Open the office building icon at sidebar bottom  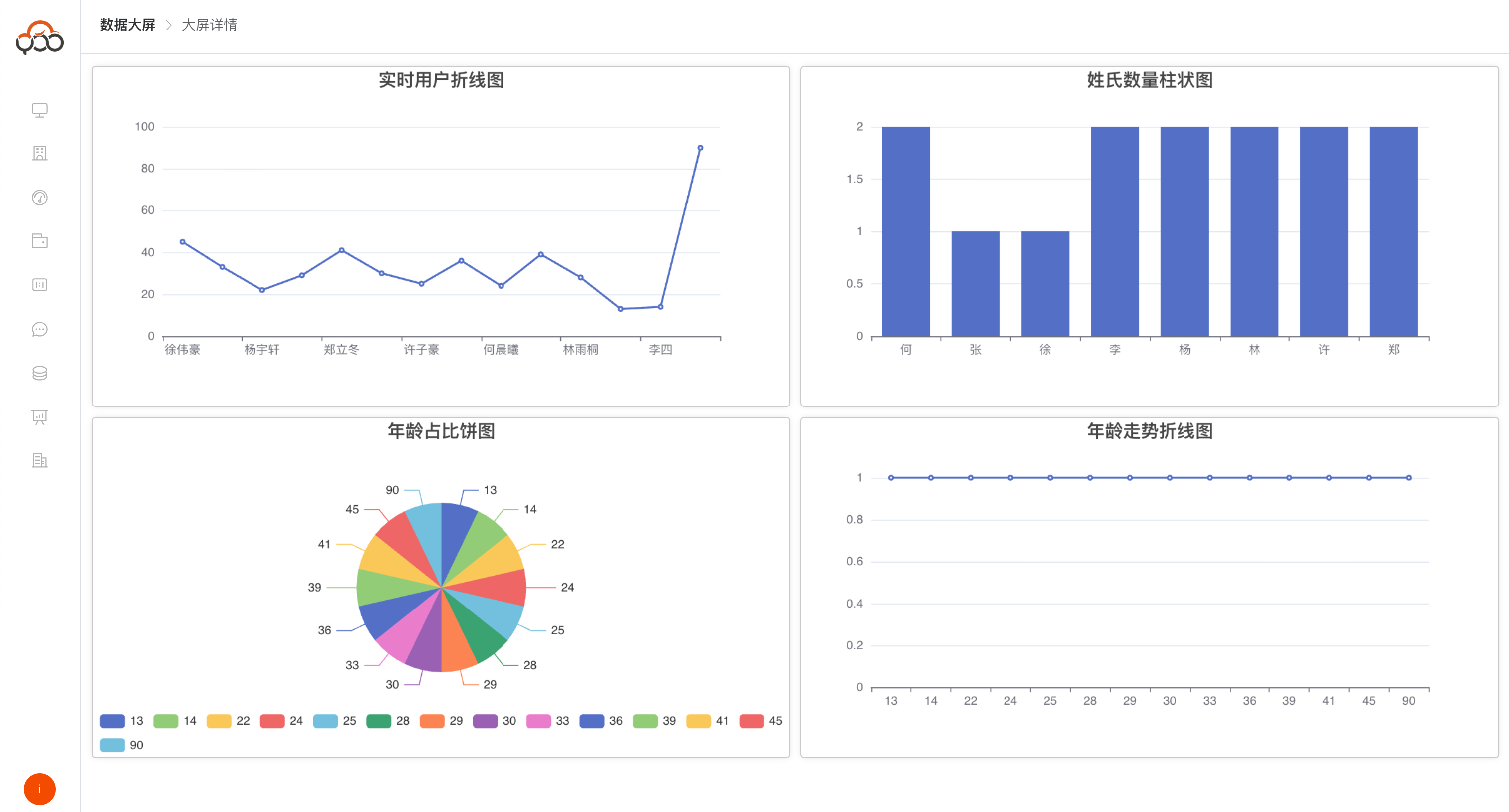(40, 461)
